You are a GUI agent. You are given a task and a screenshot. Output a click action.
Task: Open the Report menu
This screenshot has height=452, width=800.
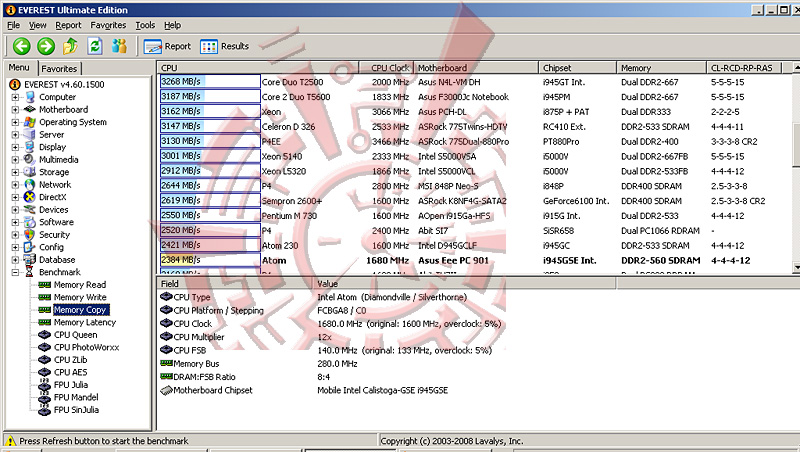point(68,25)
